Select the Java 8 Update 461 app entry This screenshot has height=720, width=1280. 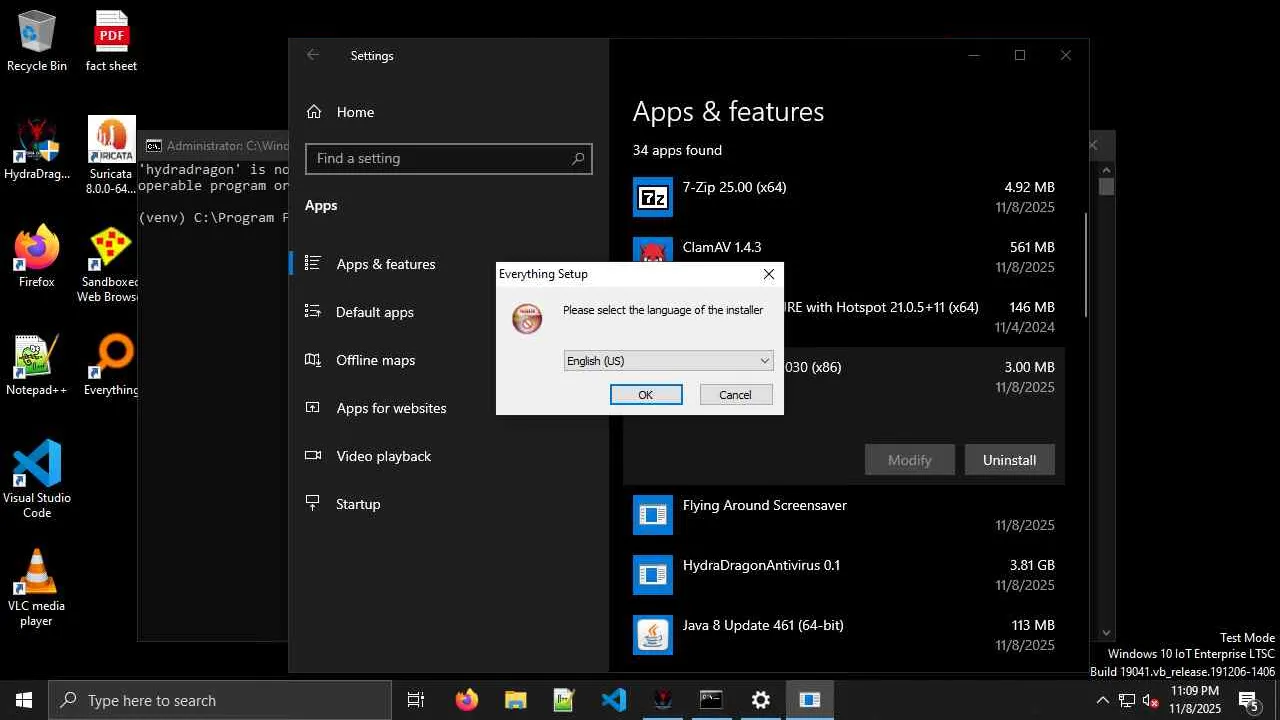[844, 635]
